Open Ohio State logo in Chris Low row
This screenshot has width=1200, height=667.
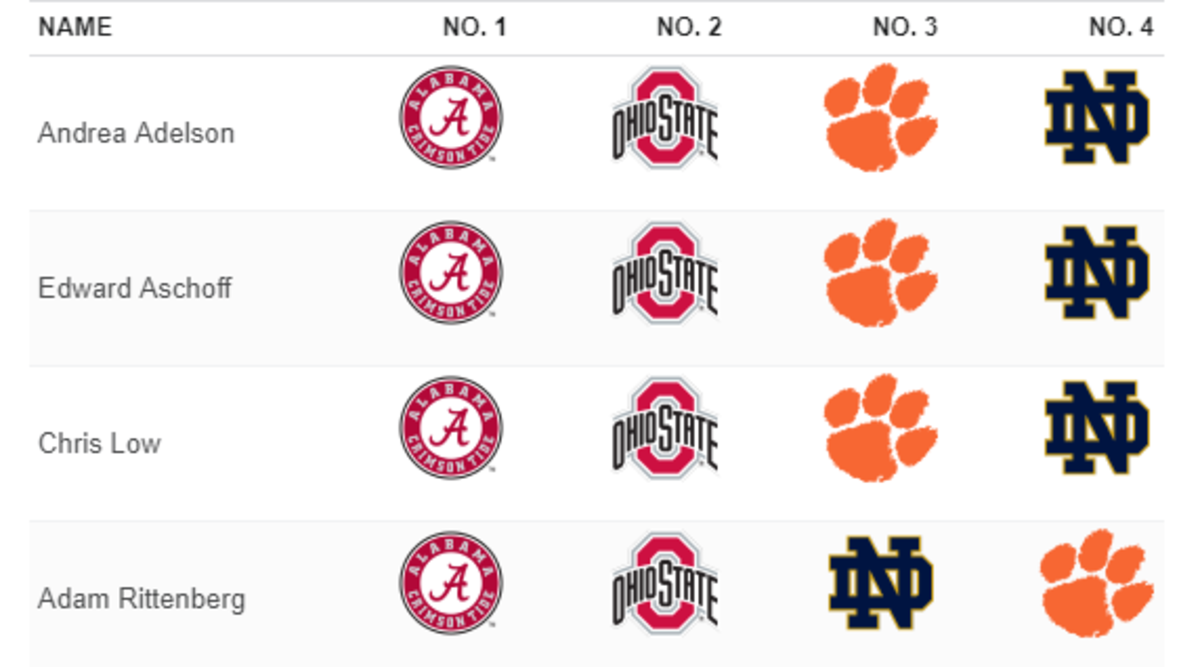tap(665, 428)
